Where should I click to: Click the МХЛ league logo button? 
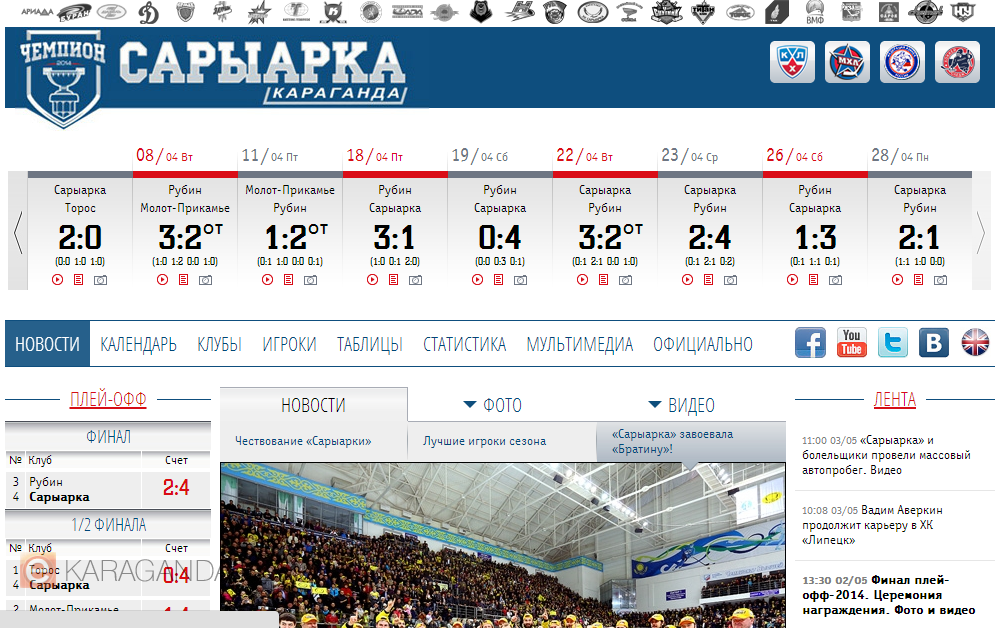point(847,63)
